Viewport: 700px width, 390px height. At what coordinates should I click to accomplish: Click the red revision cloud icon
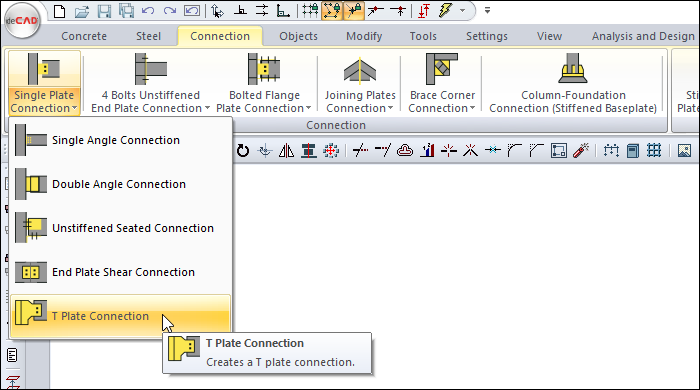pos(405,151)
